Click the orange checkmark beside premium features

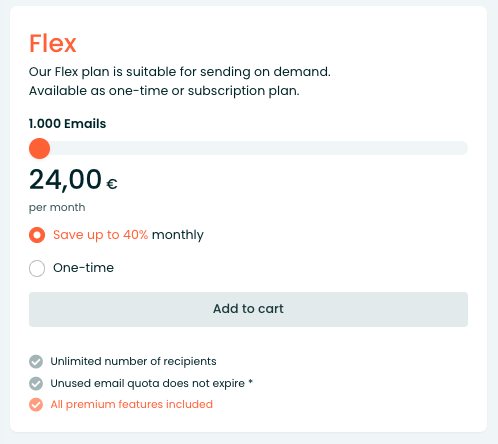tap(36, 405)
